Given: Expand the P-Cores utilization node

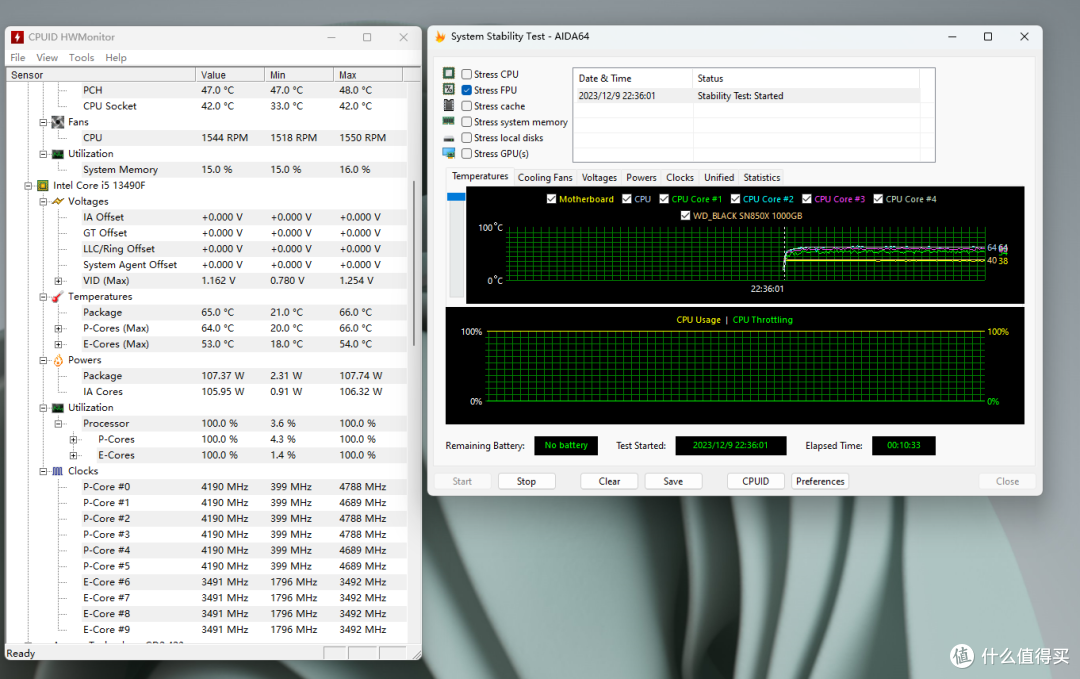Looking at the screenshot, I should point(73,439).
